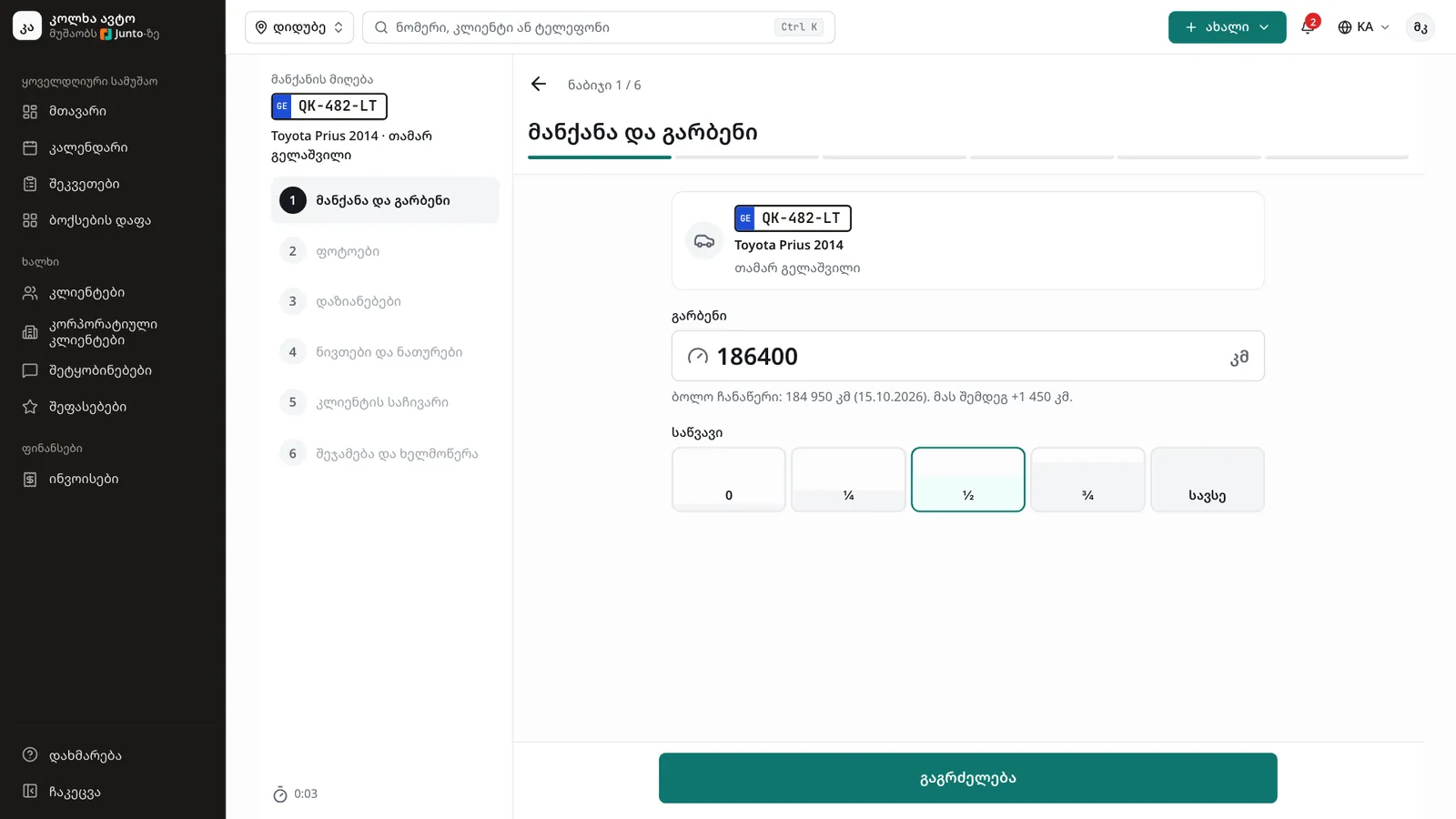The width and height of the screenshot is (1456, 819).
Task: Select the სავსე full fuel option
Action: coord(1208,480)
